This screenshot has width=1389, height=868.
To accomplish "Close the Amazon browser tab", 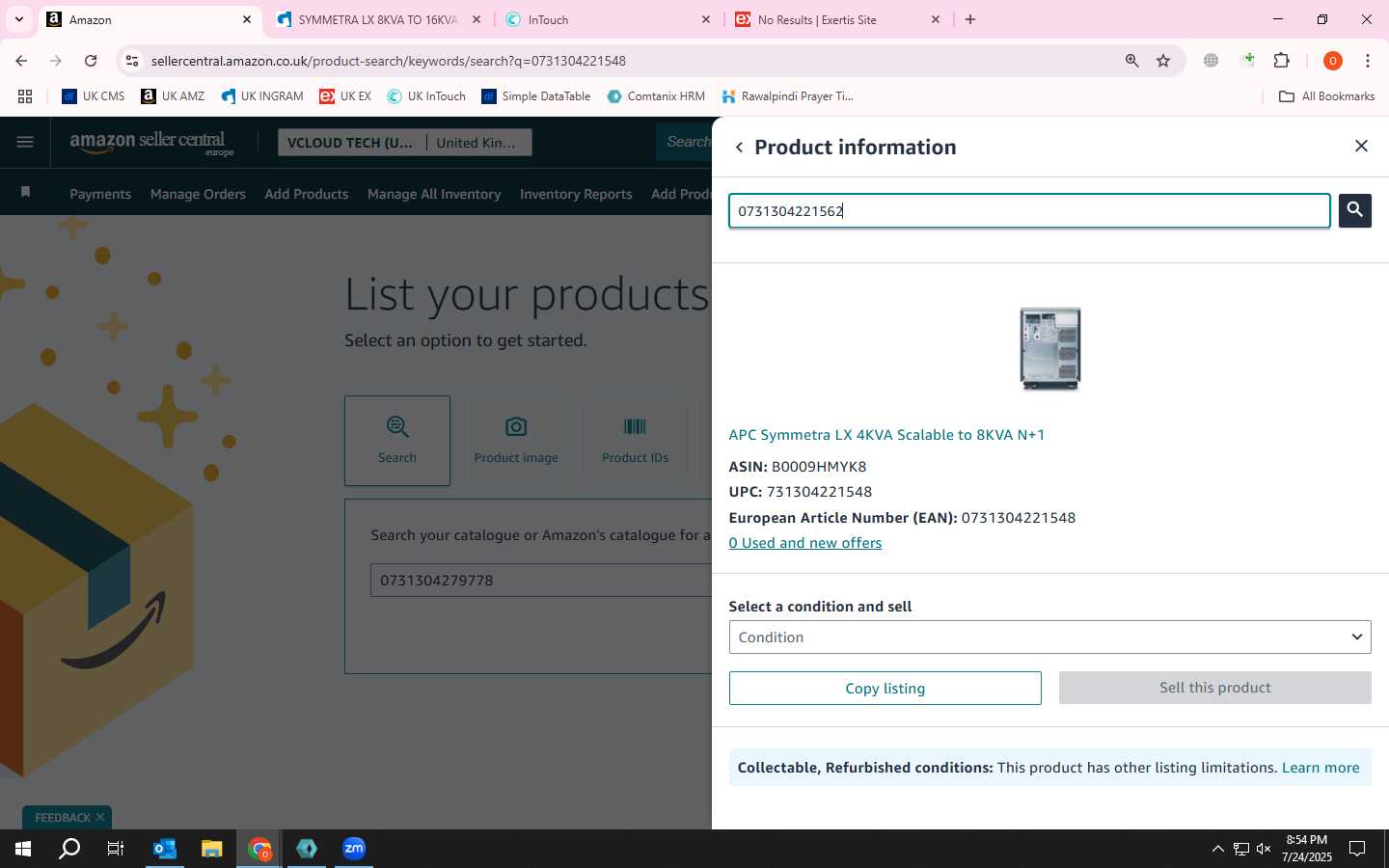I will pos(246,19).
